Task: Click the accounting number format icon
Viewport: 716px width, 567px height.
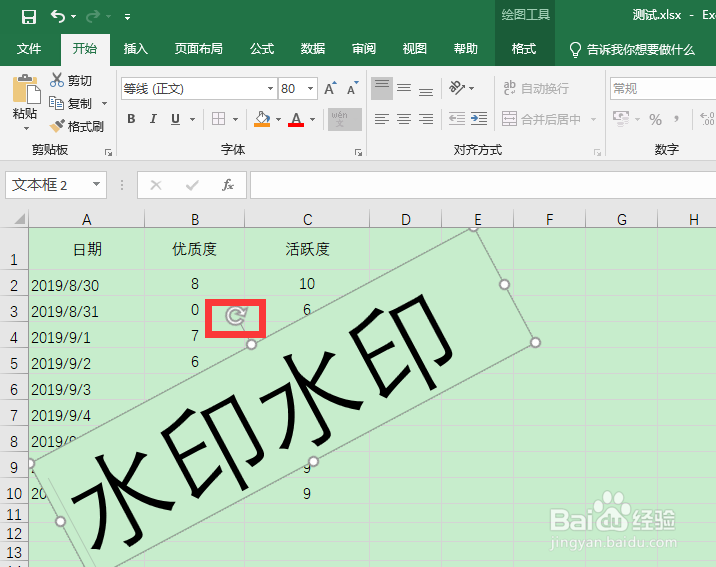Action: point(621,119)
